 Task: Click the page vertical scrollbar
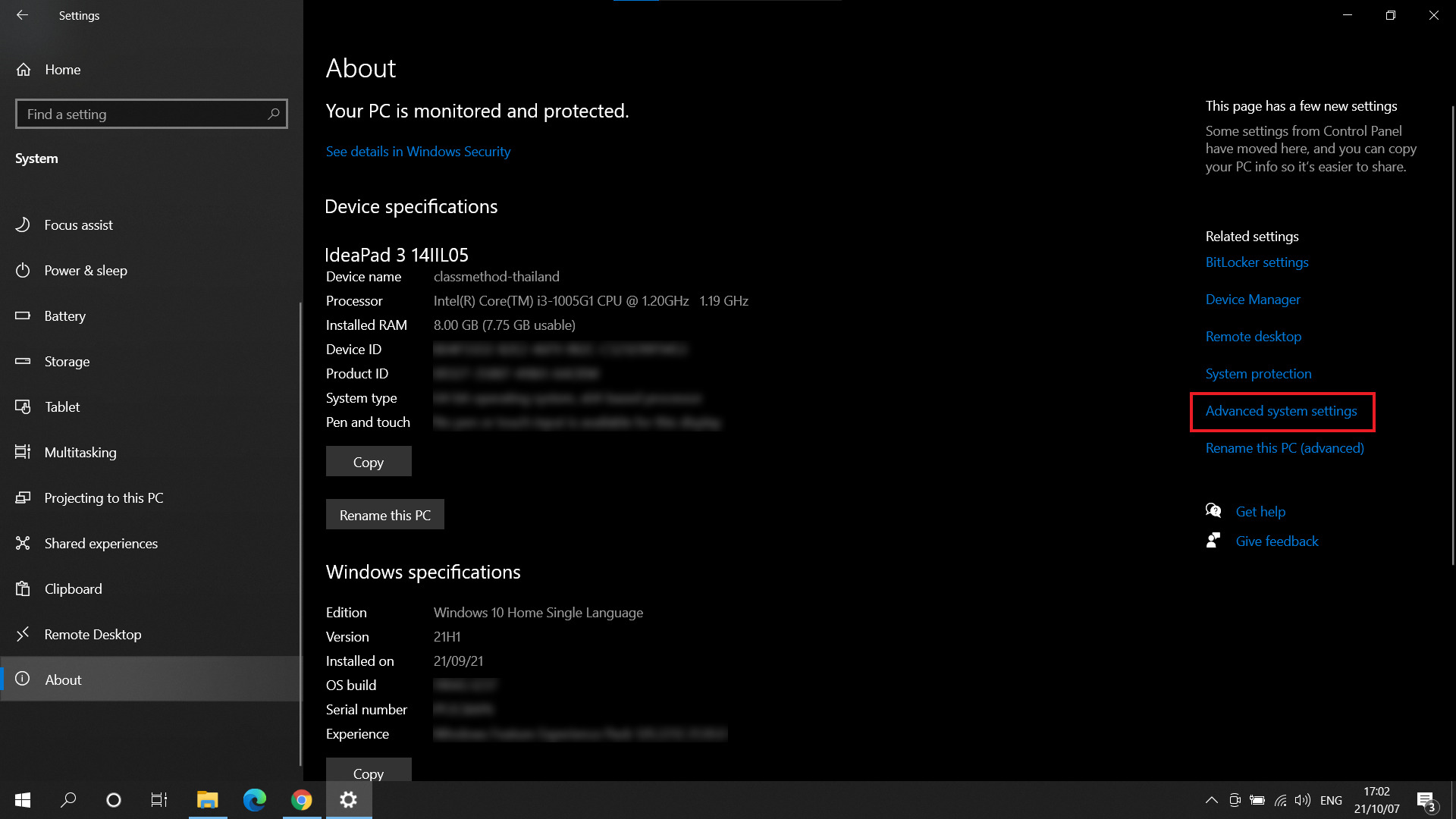1452,334
